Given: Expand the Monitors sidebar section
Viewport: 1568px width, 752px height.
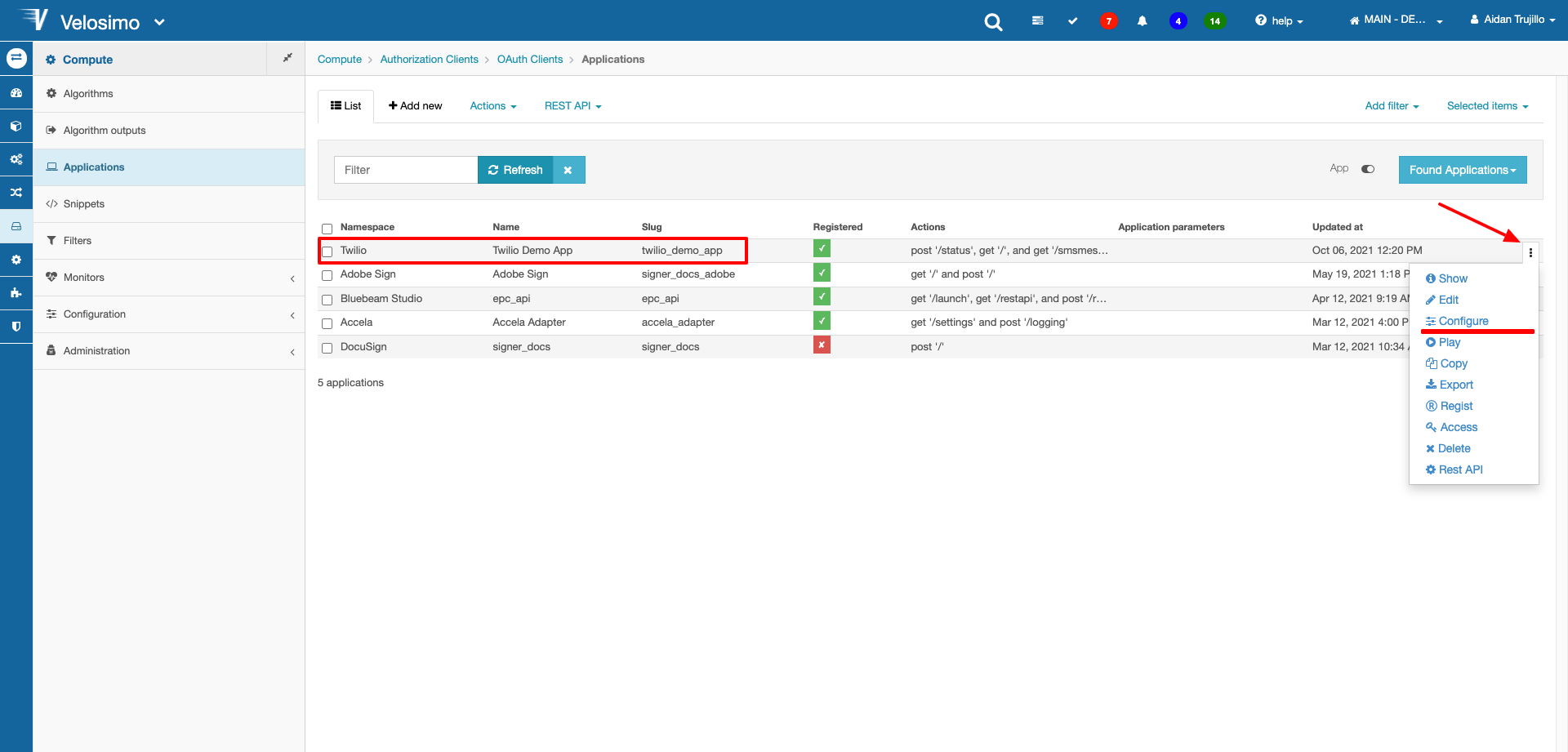Looking at the screenshot, I should 169,278.
